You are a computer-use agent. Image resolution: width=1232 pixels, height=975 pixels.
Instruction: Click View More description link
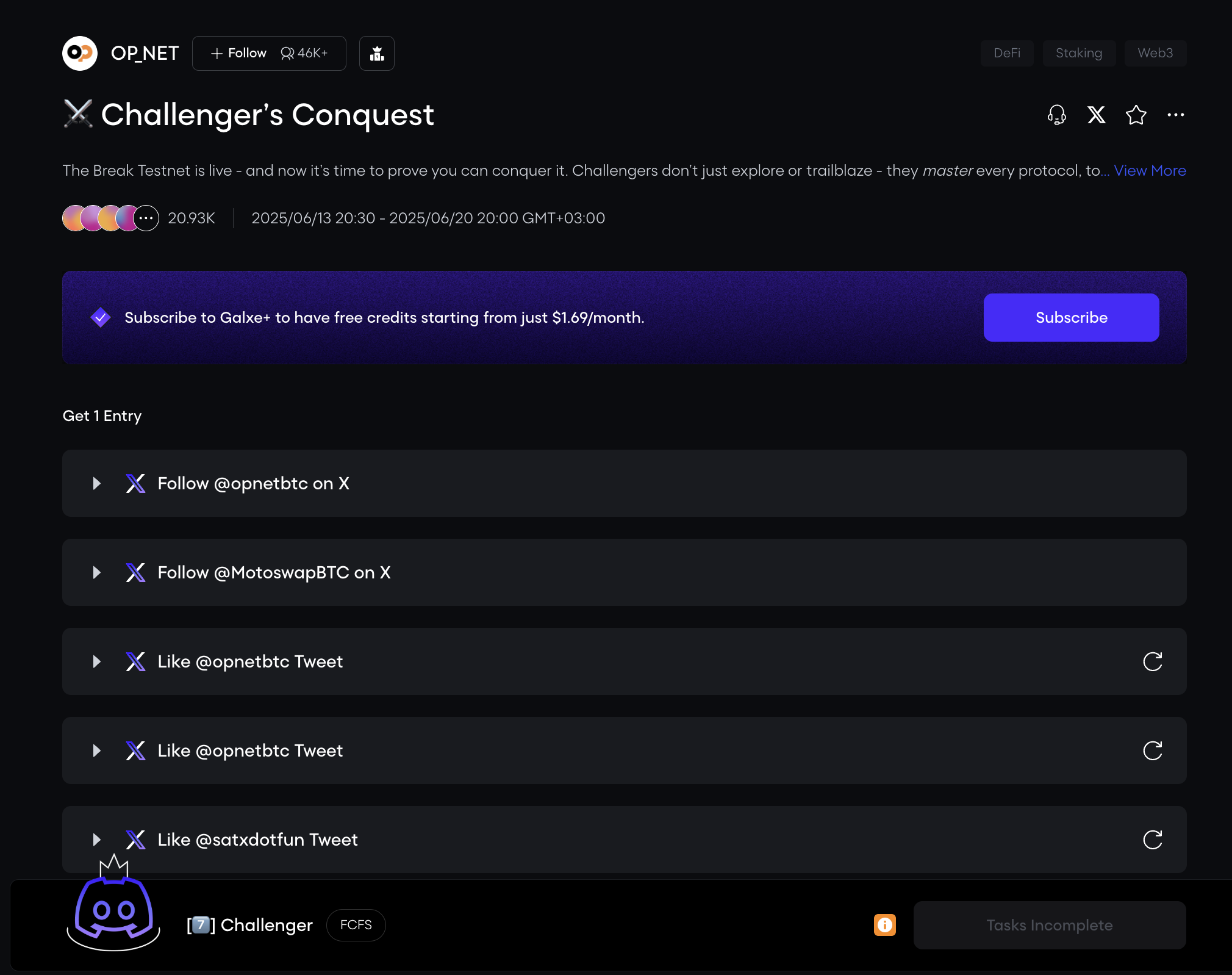point(1149,171)
